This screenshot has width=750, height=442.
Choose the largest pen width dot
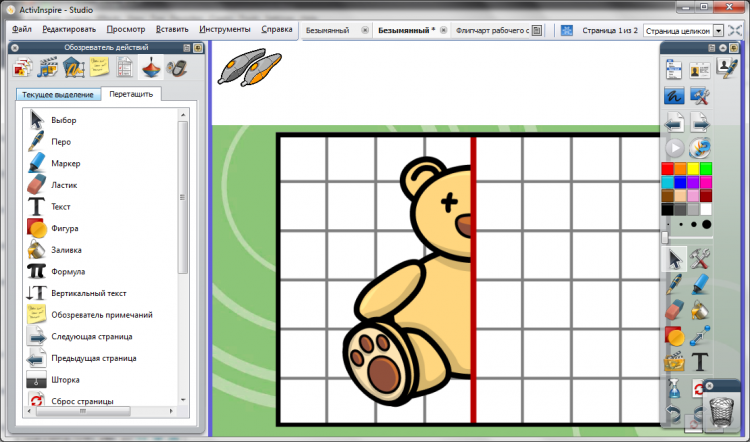pos(706,224)
